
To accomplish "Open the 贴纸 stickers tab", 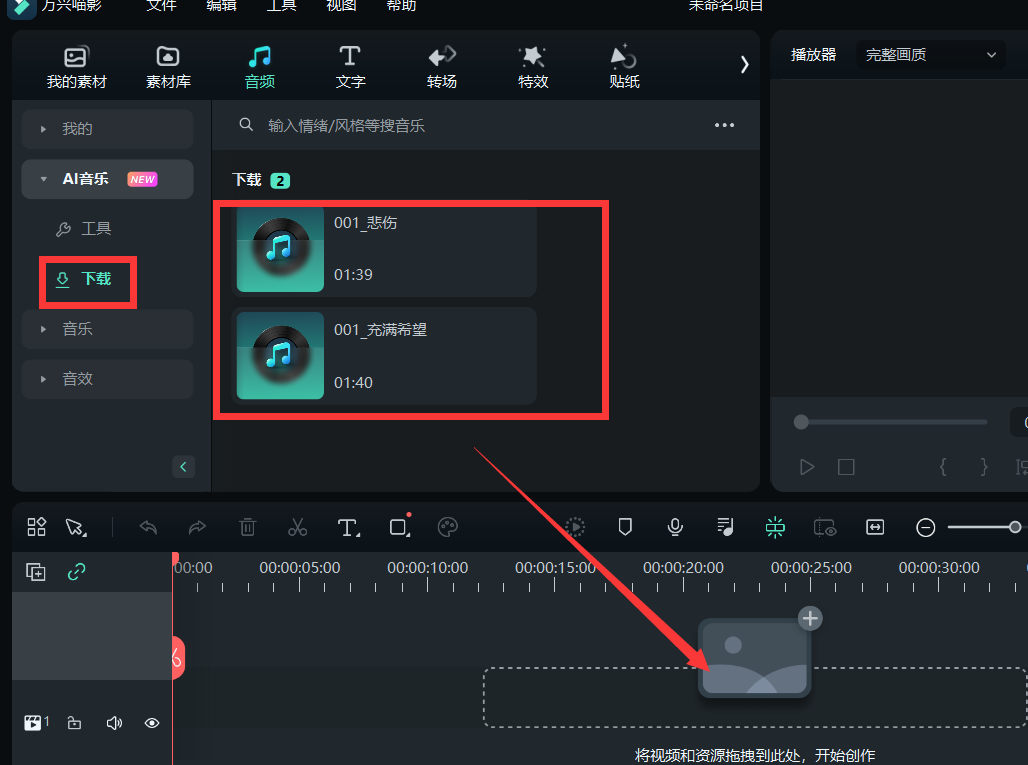I will pos(623,68).
